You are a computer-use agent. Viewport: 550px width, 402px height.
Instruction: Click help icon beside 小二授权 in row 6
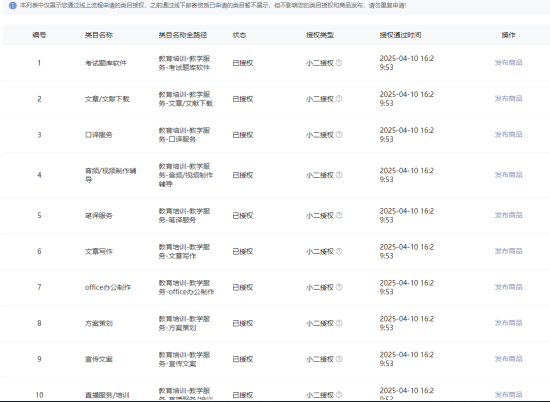coord(339,252)
